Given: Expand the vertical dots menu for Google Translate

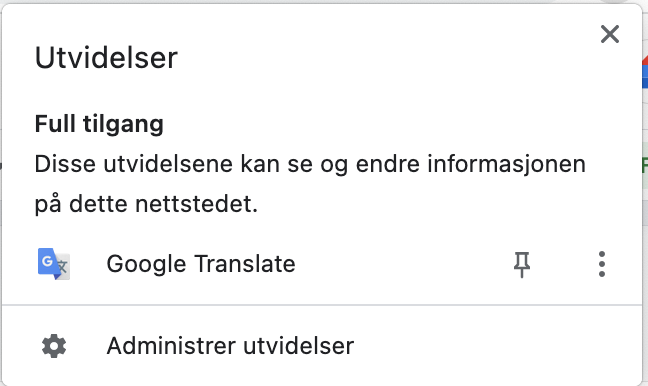Looking at the screenshot, I should (602, 264).
